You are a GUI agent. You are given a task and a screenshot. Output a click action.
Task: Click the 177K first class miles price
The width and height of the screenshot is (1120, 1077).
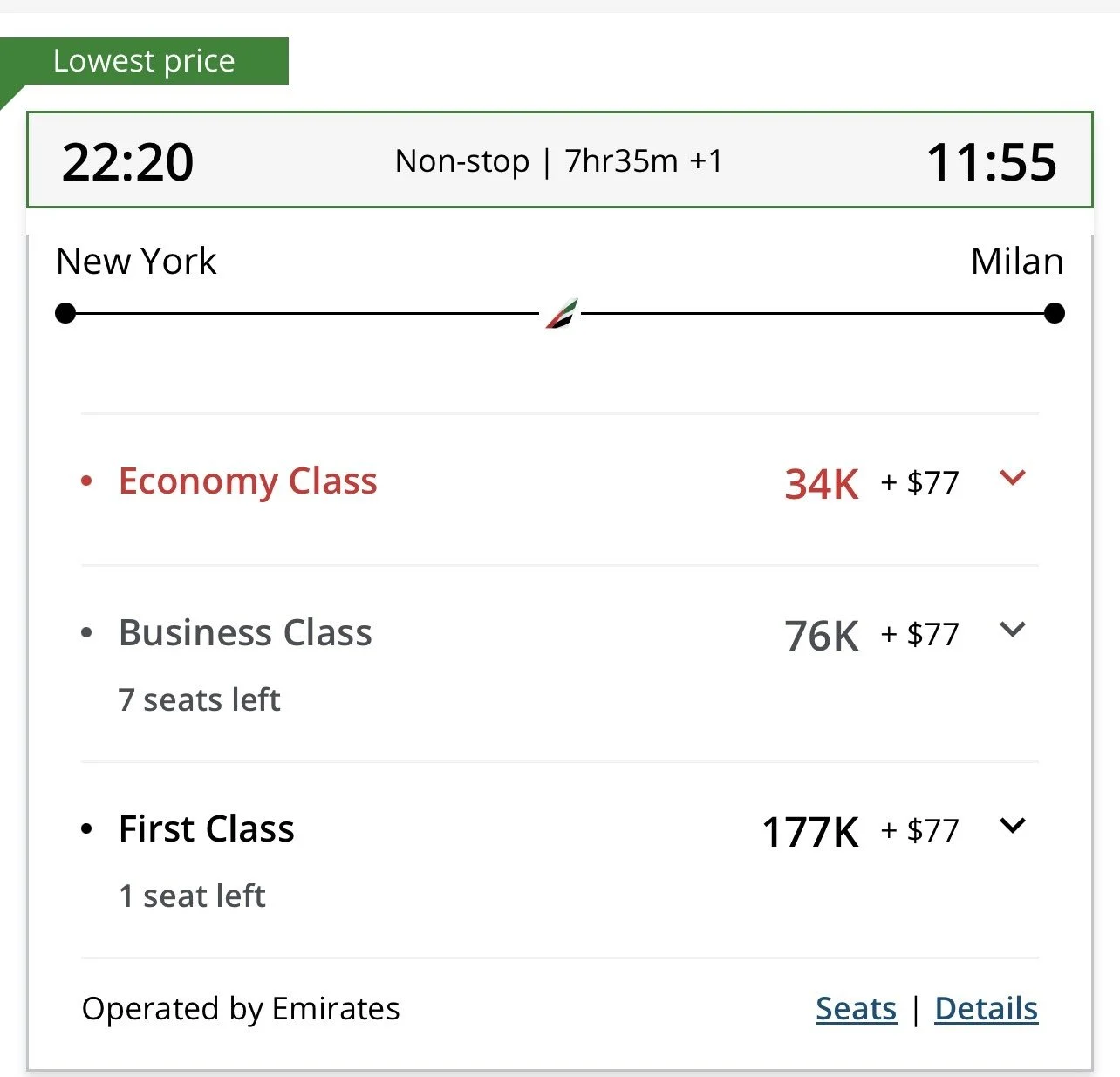(810, 832)
